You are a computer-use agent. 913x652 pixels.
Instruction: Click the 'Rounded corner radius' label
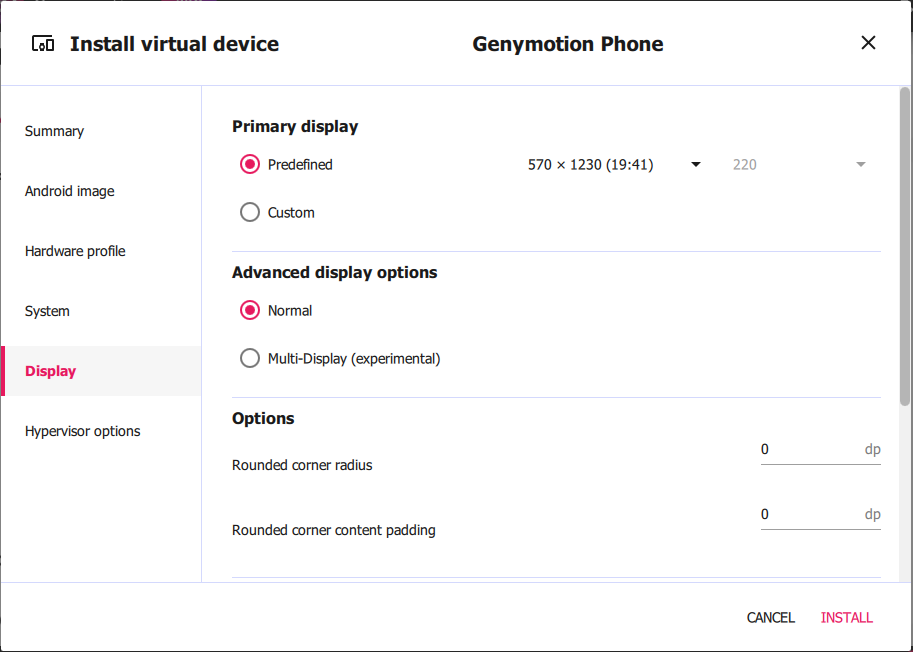tap(302, 465)
